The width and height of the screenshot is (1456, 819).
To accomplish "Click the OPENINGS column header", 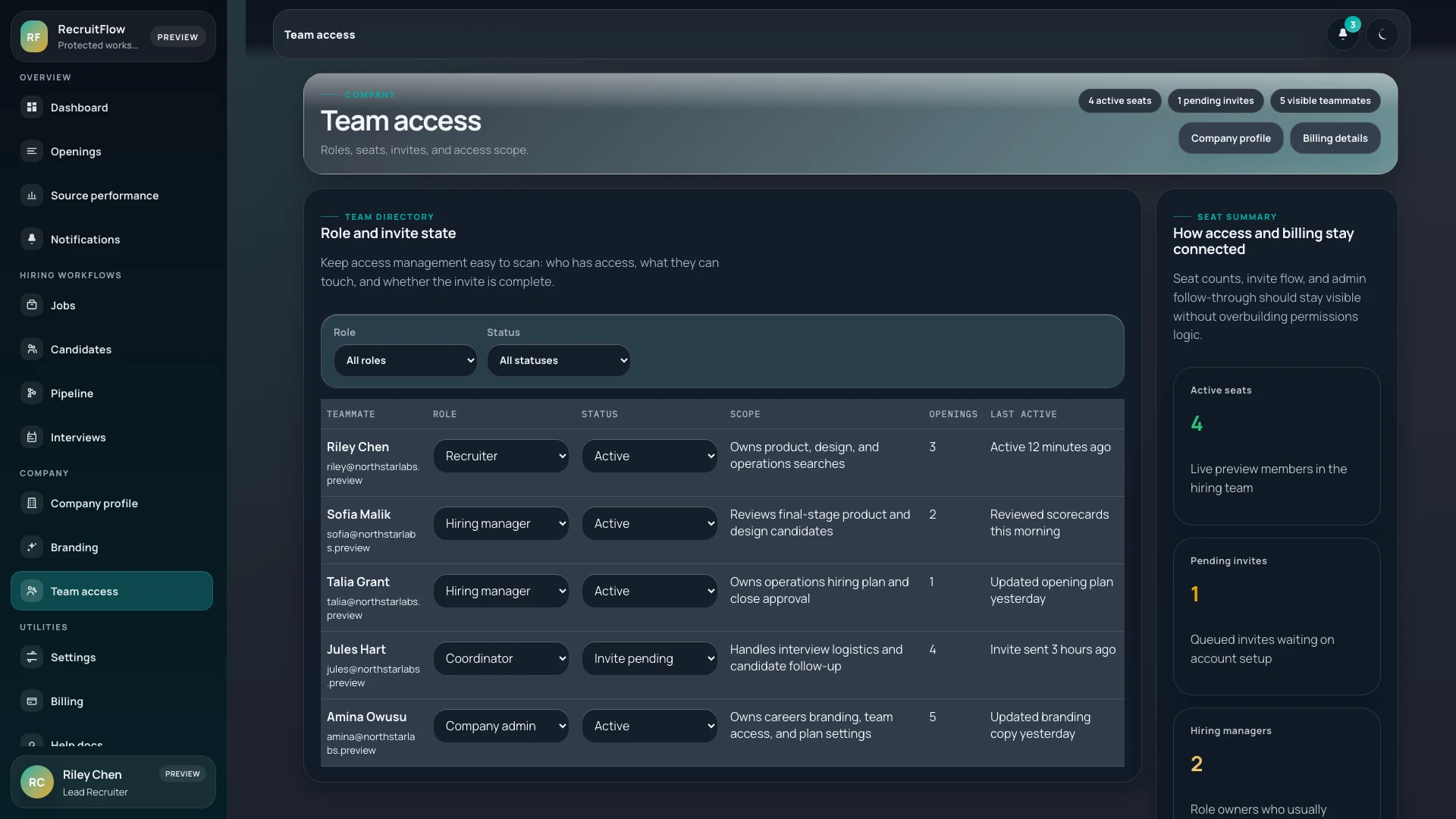I will click(x=953, y=415).
